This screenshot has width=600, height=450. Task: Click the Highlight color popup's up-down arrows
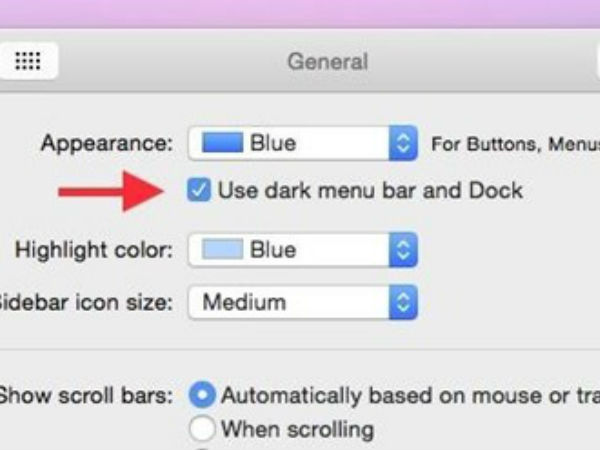[x=403, y=249]
